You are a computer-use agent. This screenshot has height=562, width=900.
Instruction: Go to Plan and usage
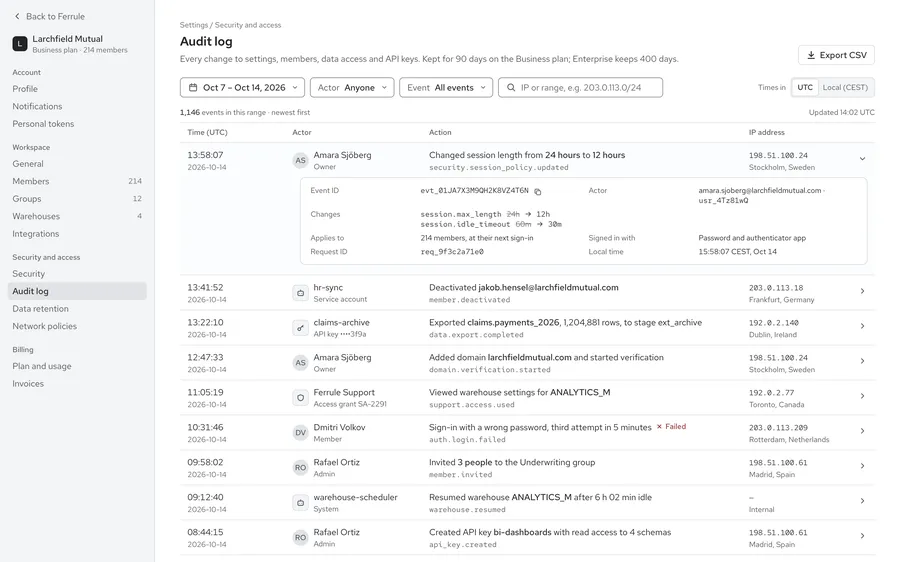(x=77, y=366)
